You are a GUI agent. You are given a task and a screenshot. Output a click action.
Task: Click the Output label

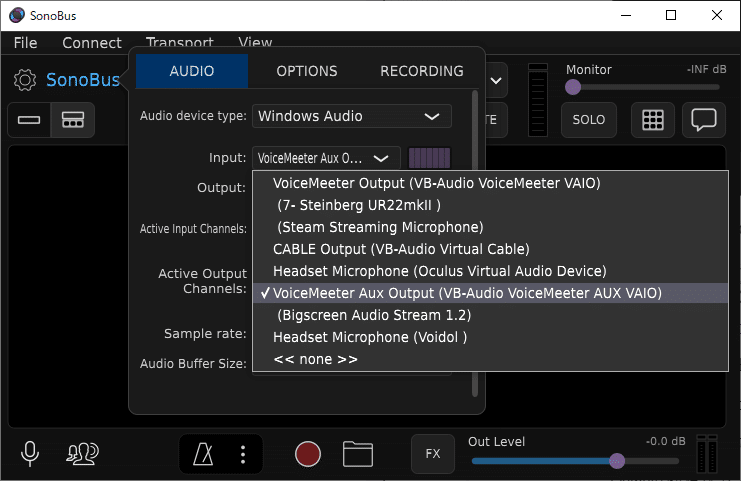tap(221, 188)
